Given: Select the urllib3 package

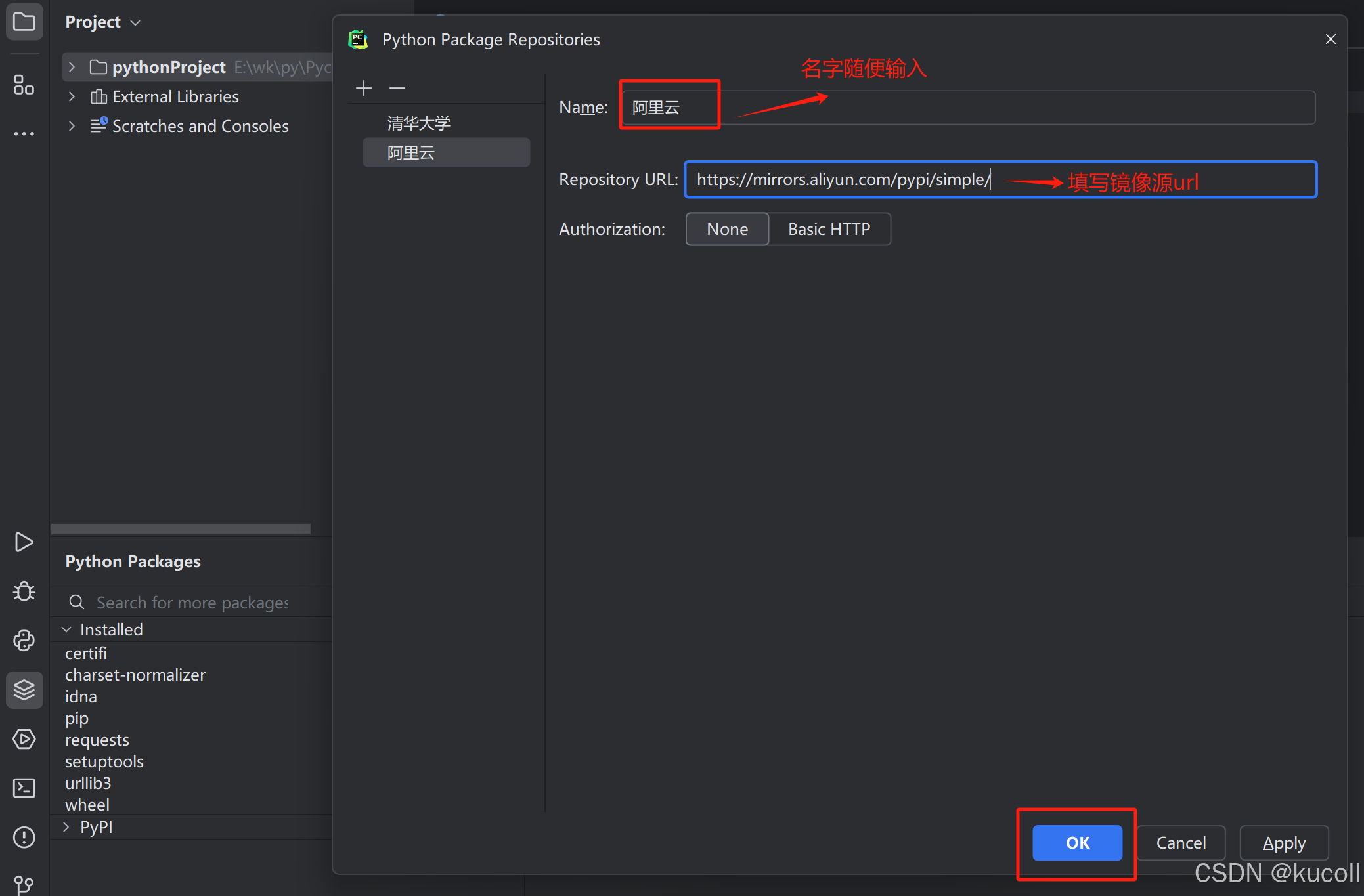Looking at the screenshot, I should [x=88, y=783].
